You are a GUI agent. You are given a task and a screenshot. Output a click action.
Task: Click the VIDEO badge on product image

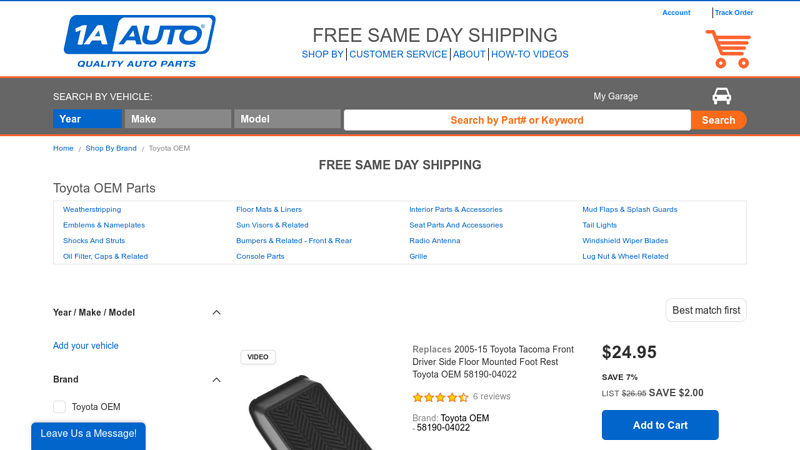258,357
